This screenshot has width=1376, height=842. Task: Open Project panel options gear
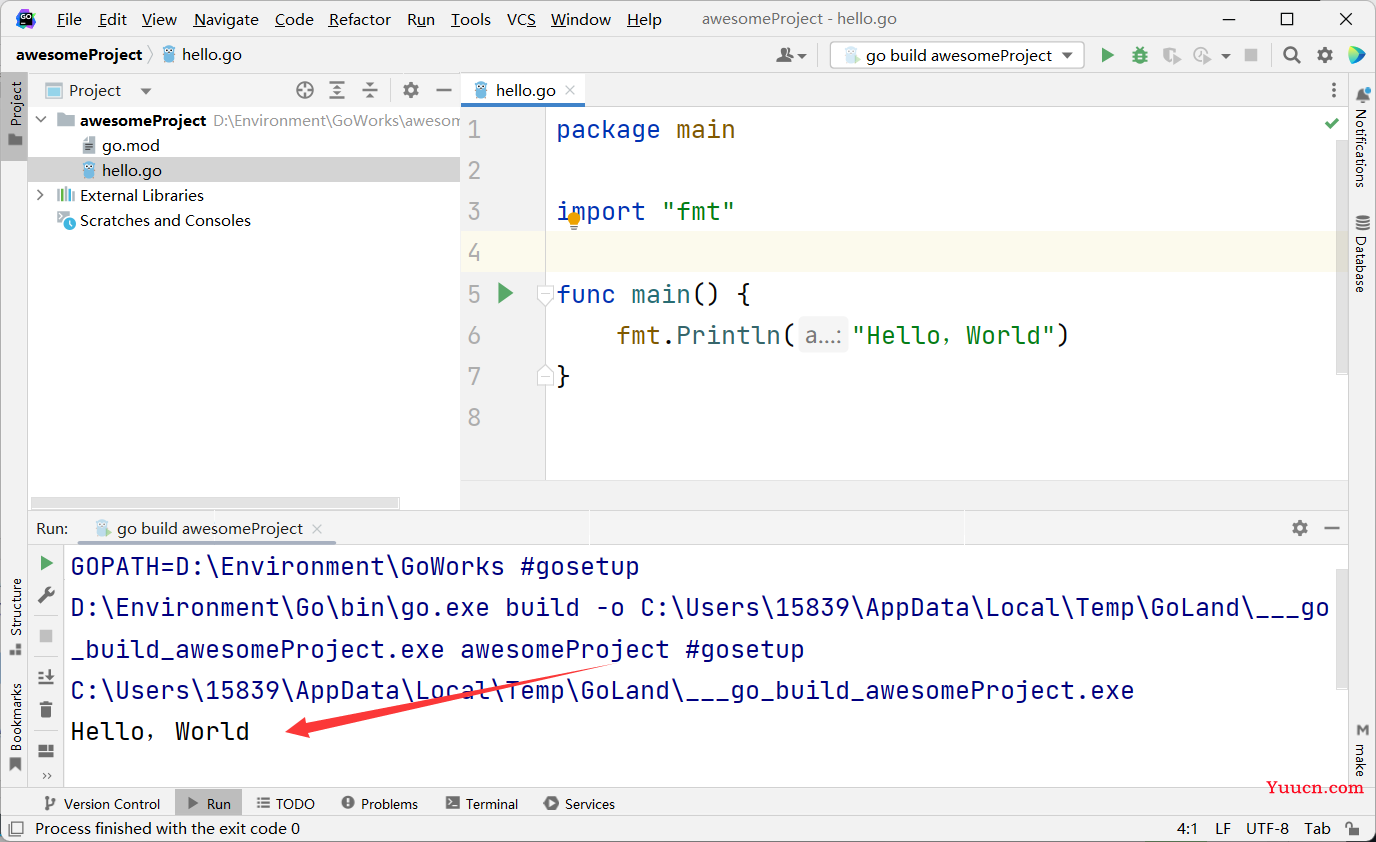[x=411, y=90]
